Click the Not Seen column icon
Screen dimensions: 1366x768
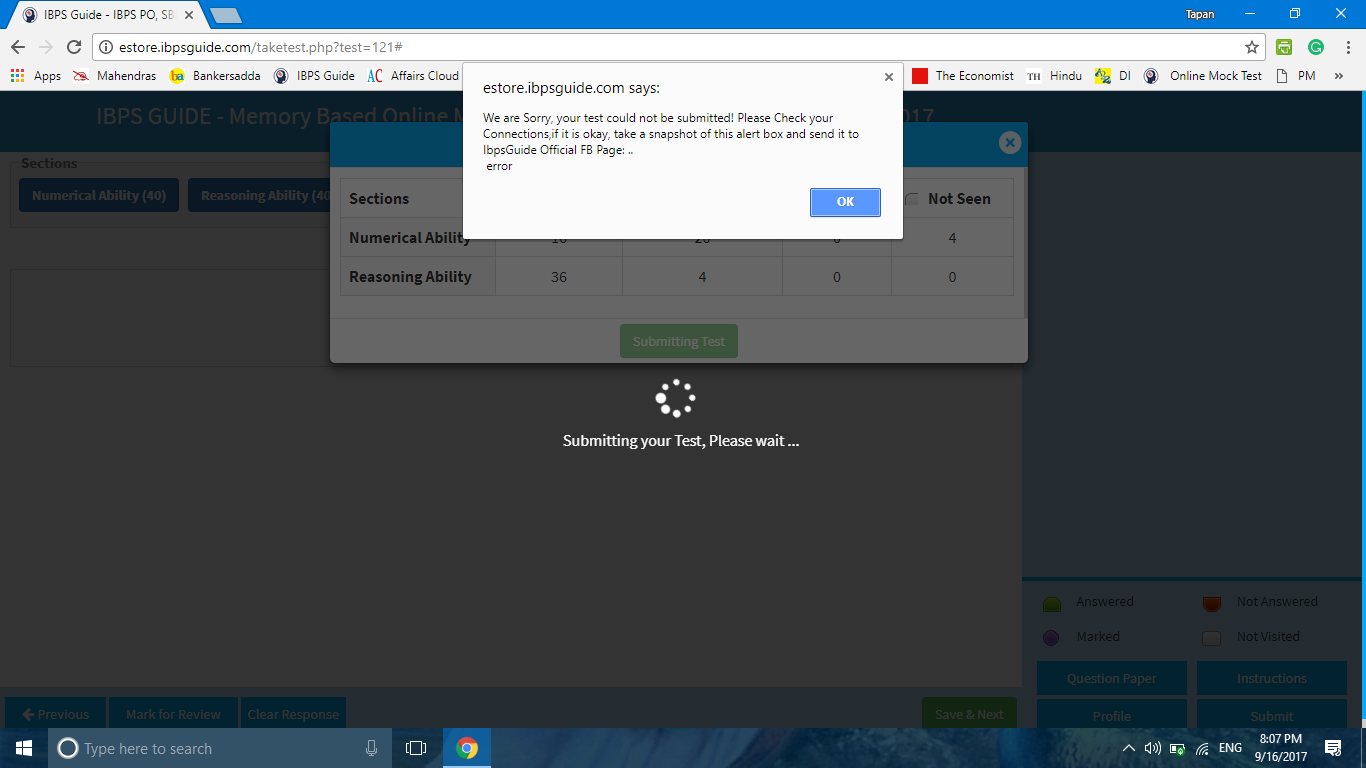tap(912, 199)
